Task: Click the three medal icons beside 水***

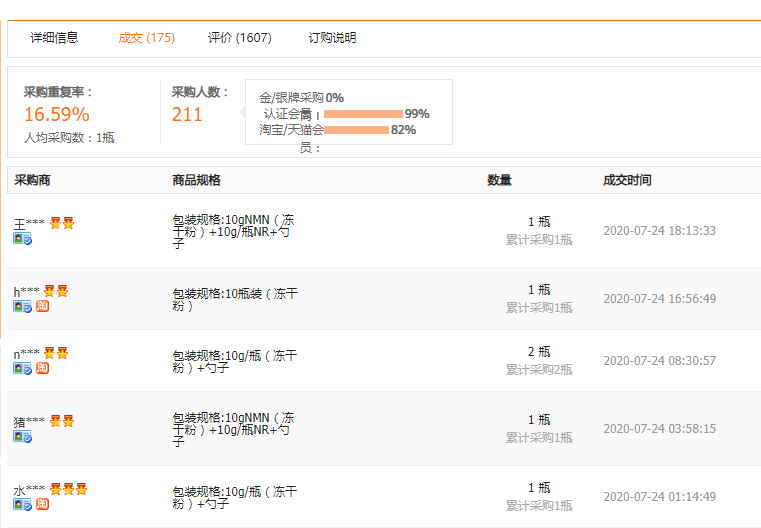Action: (x=68, y=490)
